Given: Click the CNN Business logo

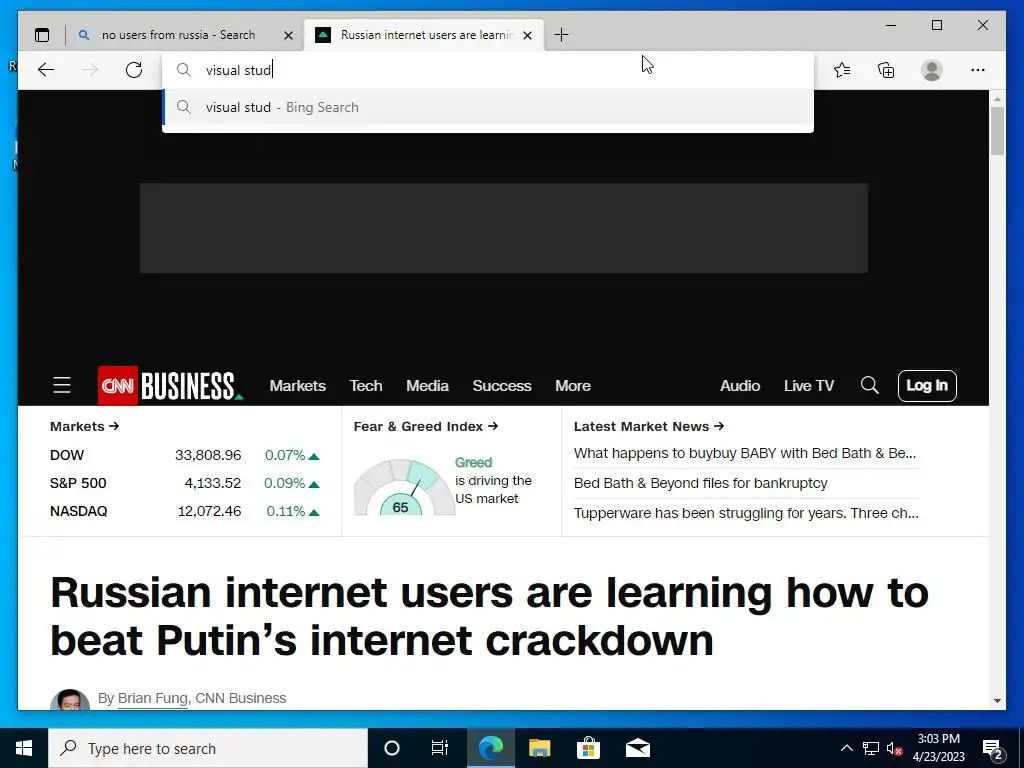Looking at the screenshot, I should click(170, 385).
